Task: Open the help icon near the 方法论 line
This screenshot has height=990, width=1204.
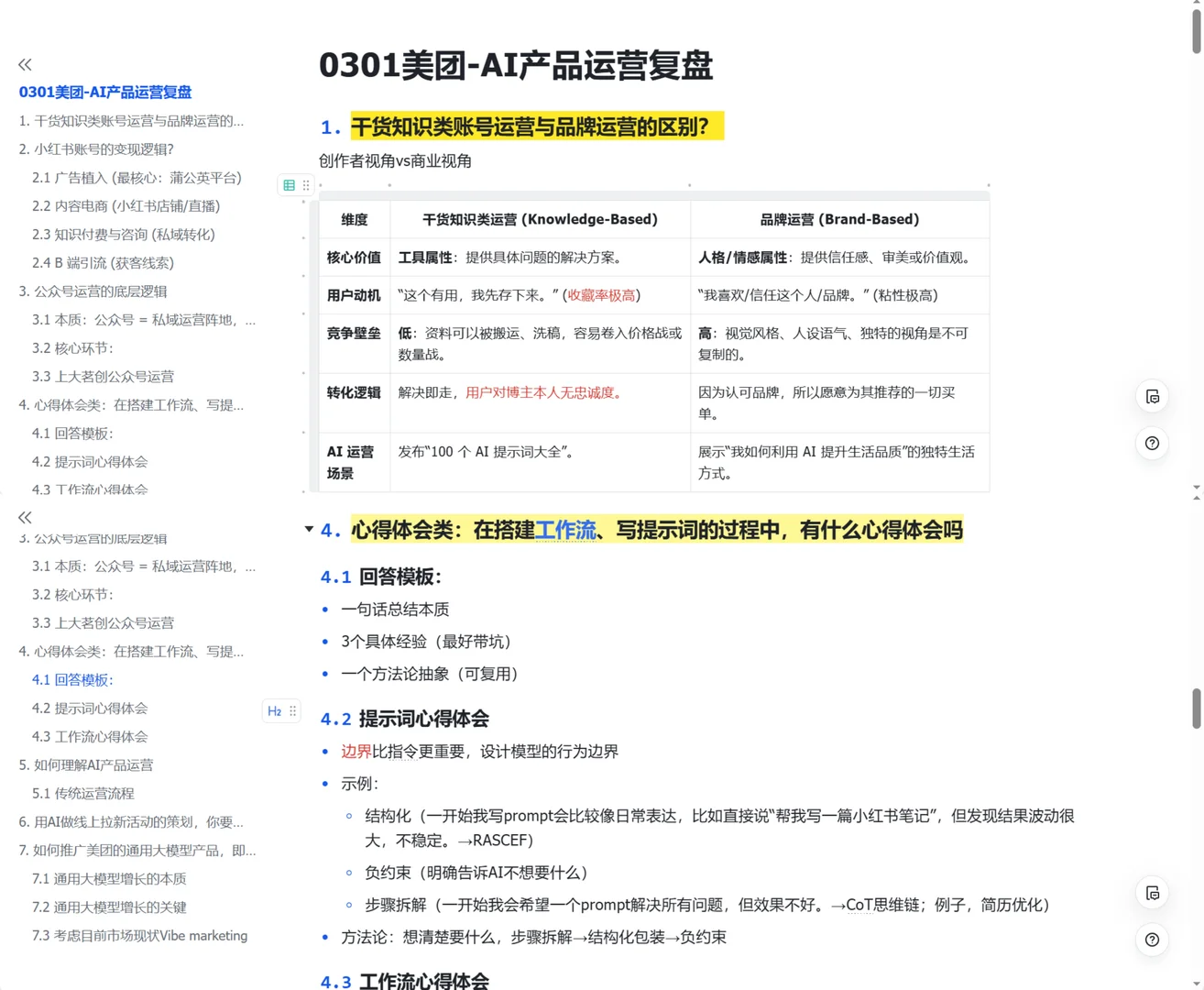Action: tap(1153, 940)
